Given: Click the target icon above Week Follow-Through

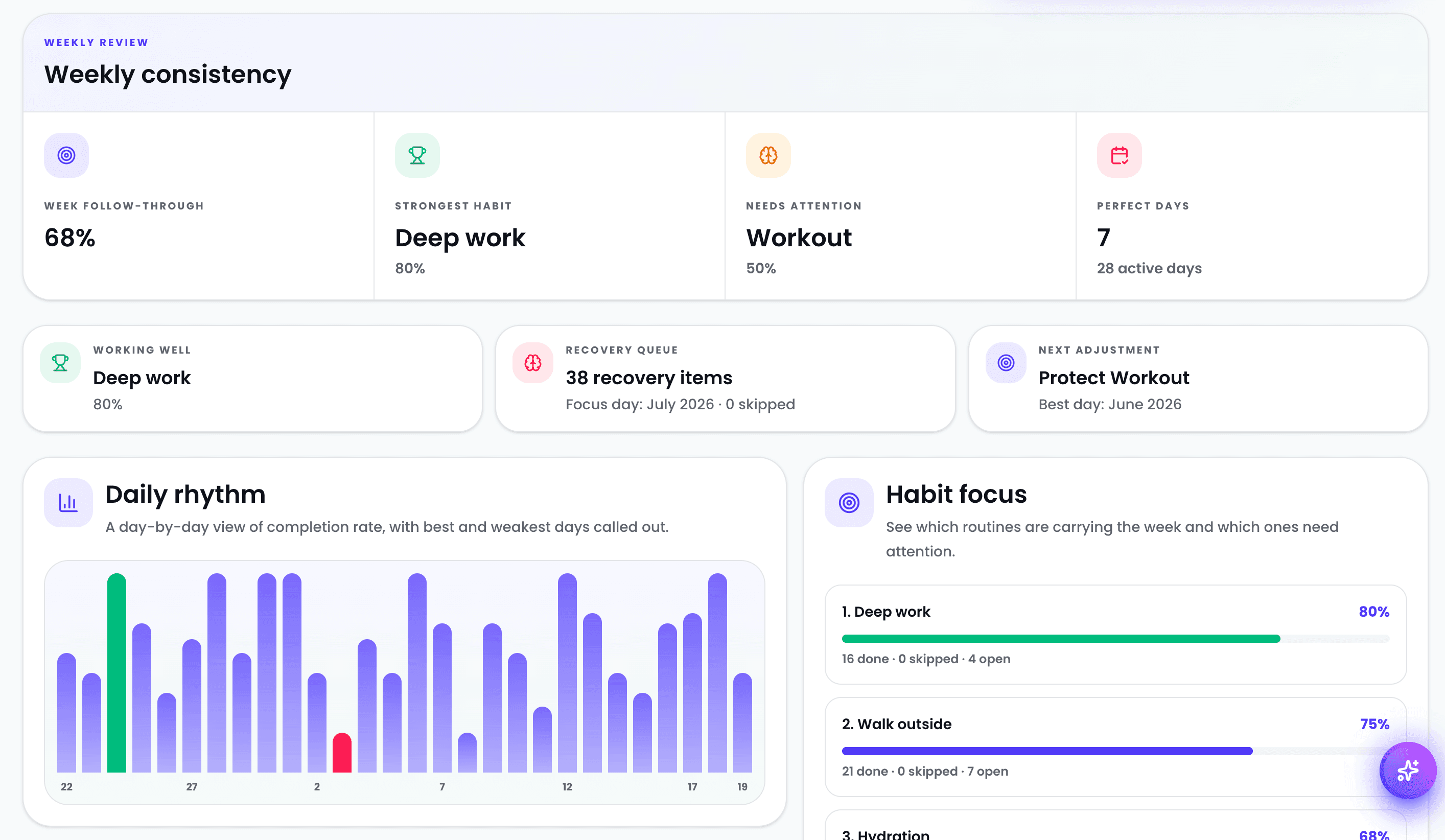Looking at the screenshot, I should point(66,155).
